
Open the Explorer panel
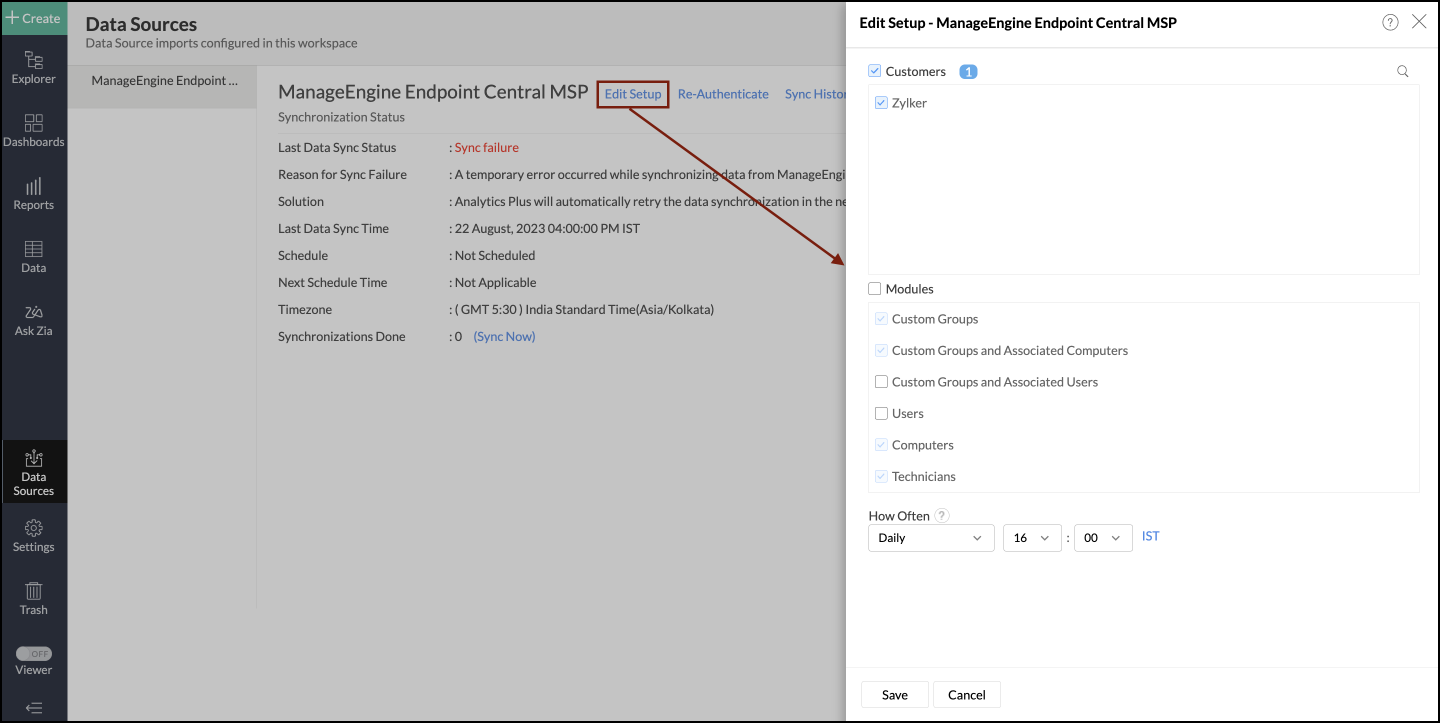(x=34, y=67)
